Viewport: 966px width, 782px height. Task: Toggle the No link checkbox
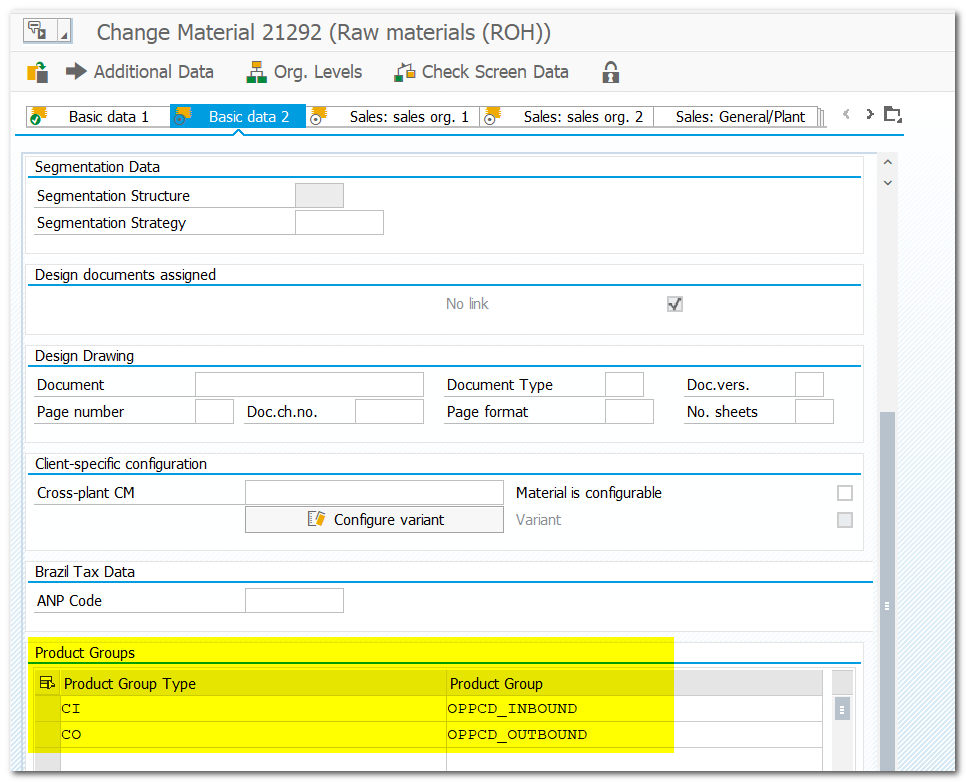(x=674, y=303)
